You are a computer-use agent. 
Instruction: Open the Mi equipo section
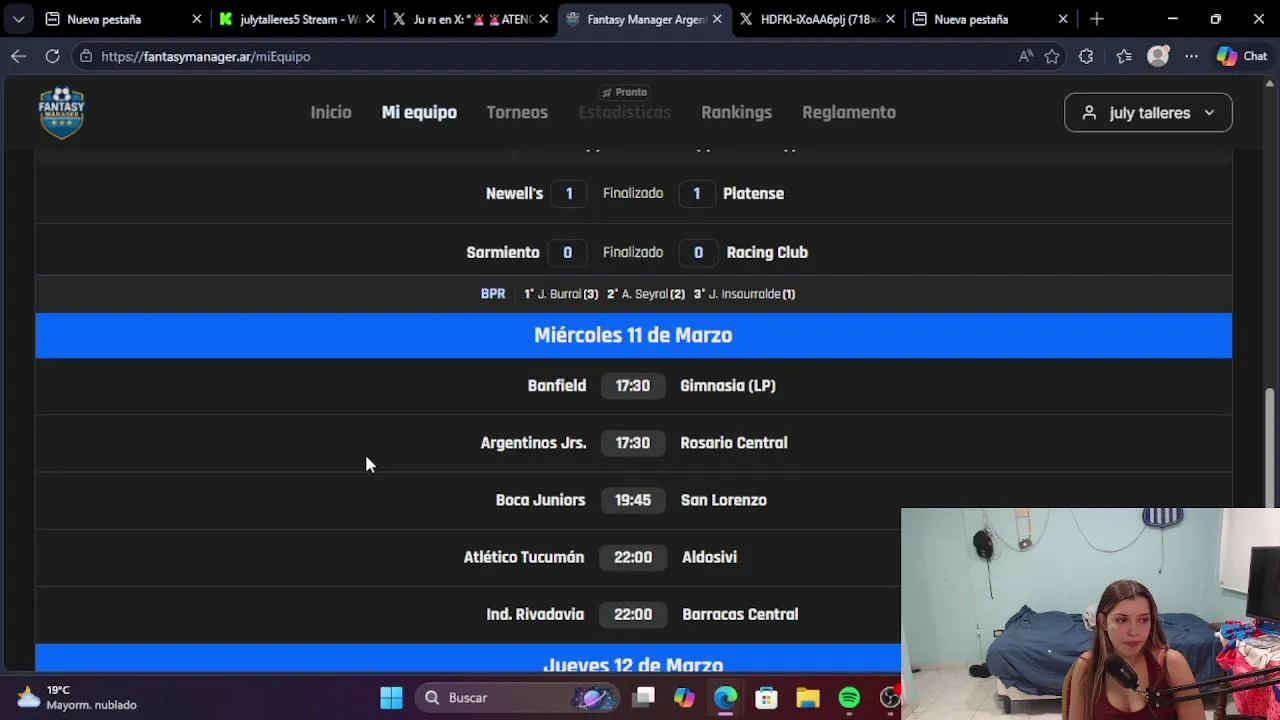click(419, 112)
